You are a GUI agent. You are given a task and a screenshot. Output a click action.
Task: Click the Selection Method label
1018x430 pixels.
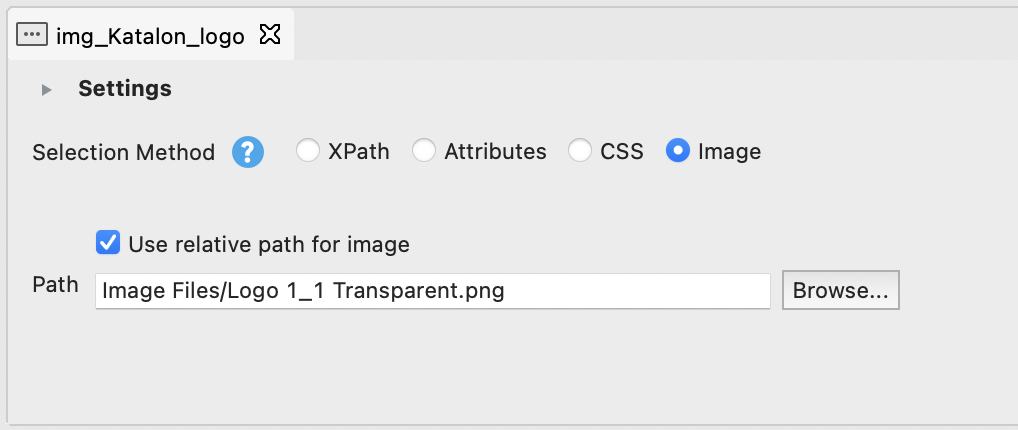tap(124, 152)
